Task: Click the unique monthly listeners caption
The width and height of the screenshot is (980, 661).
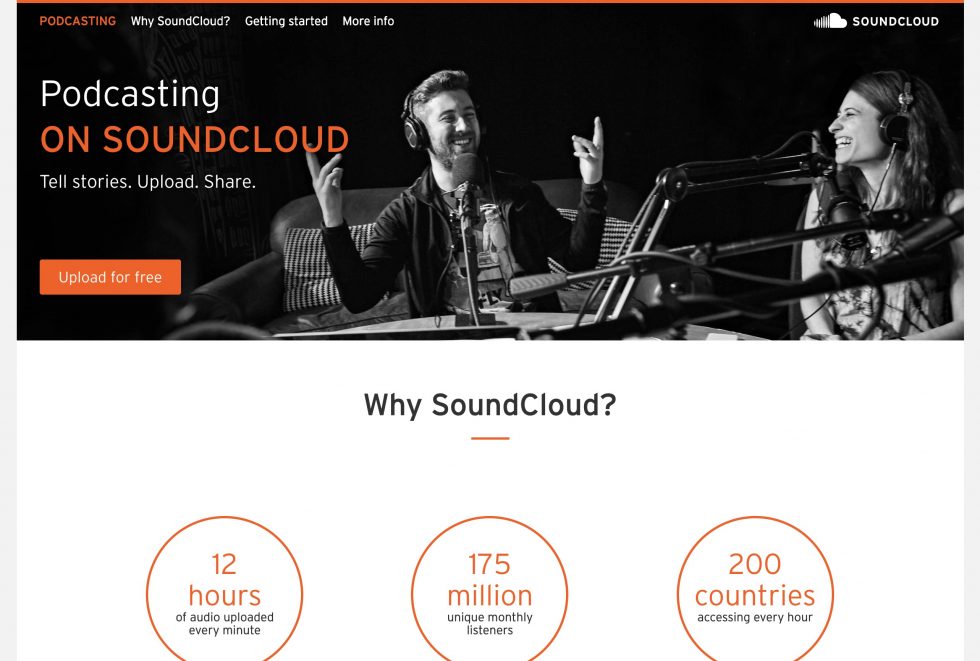Action: coord(490,624)
